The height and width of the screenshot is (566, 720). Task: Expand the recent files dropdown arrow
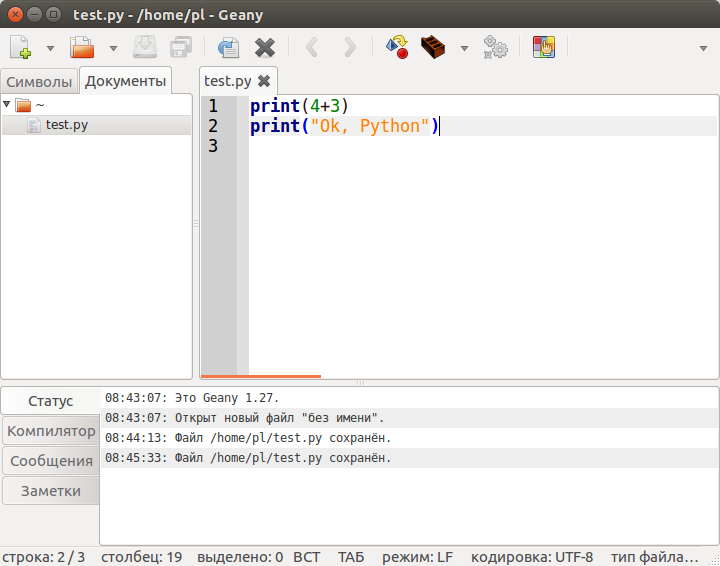112,47
